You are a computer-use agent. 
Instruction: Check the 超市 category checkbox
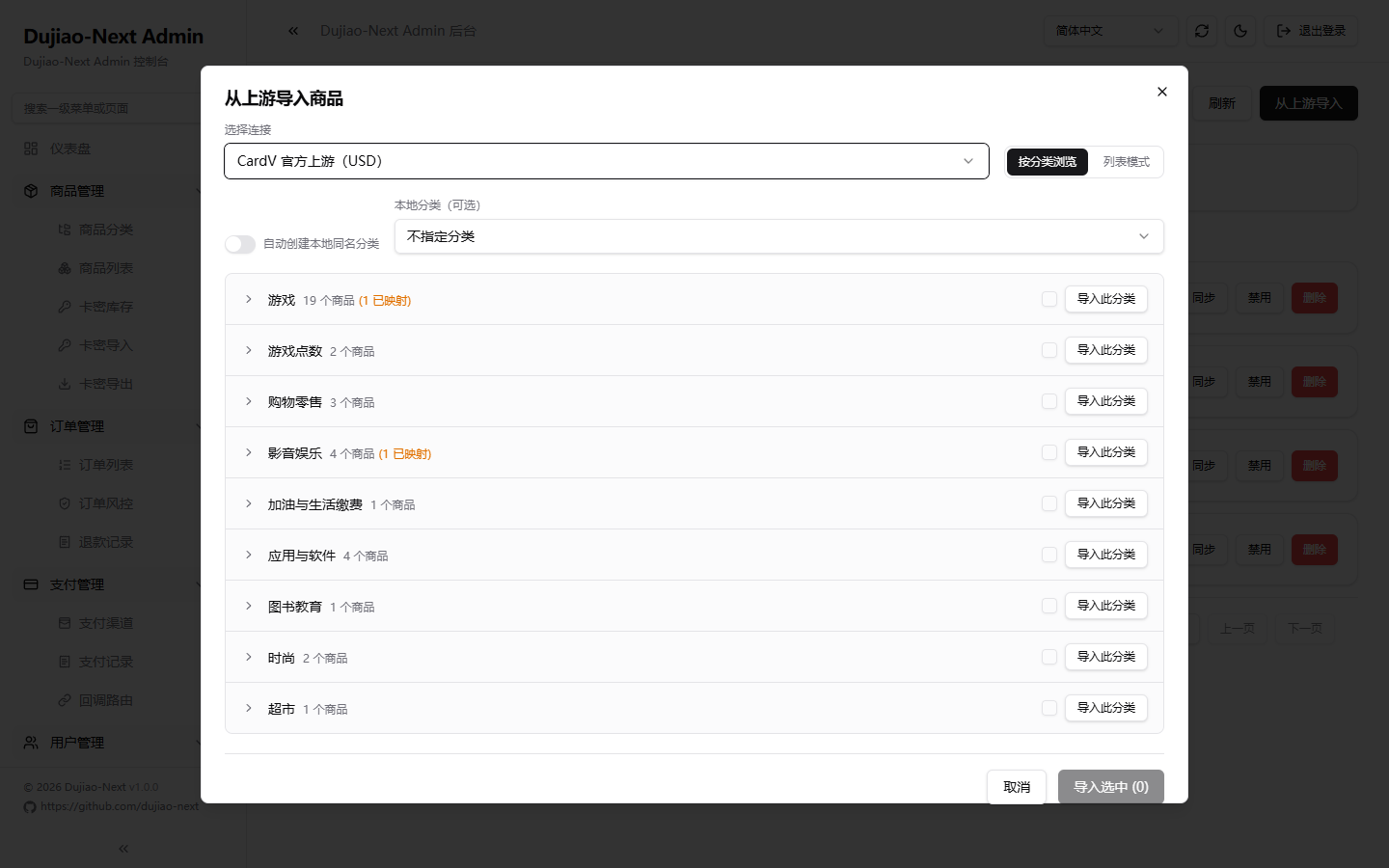click(x=1049, y=708)
